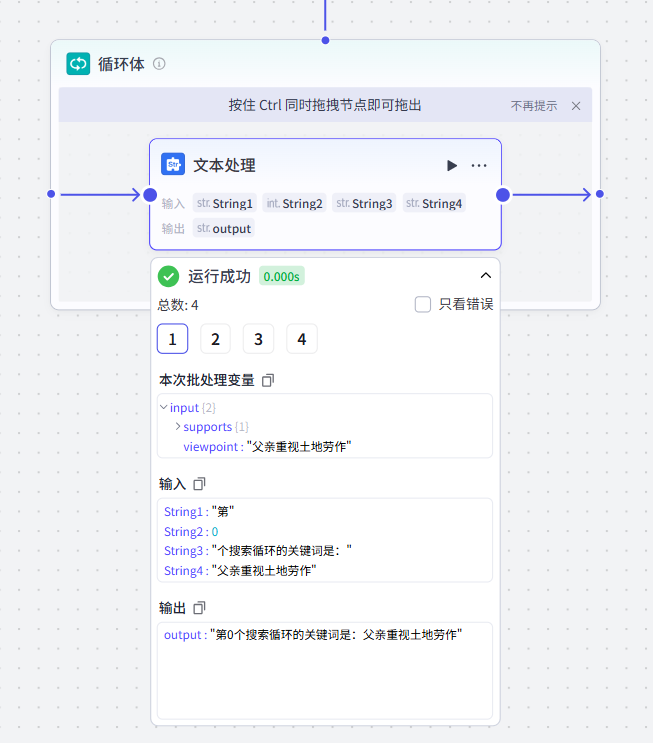Click the info icon beside 循环体
Image resolution: width=653 pixels, height=743 pixels.
(x=159, y=64)
